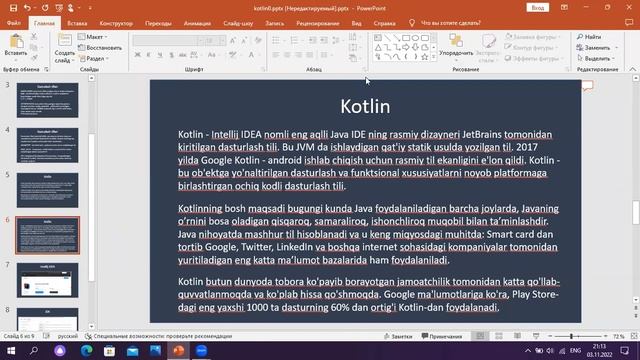Insert text box shape in shapes gallery
The height and width of the screenshot is (360, 640).
[x=378, y=38]
